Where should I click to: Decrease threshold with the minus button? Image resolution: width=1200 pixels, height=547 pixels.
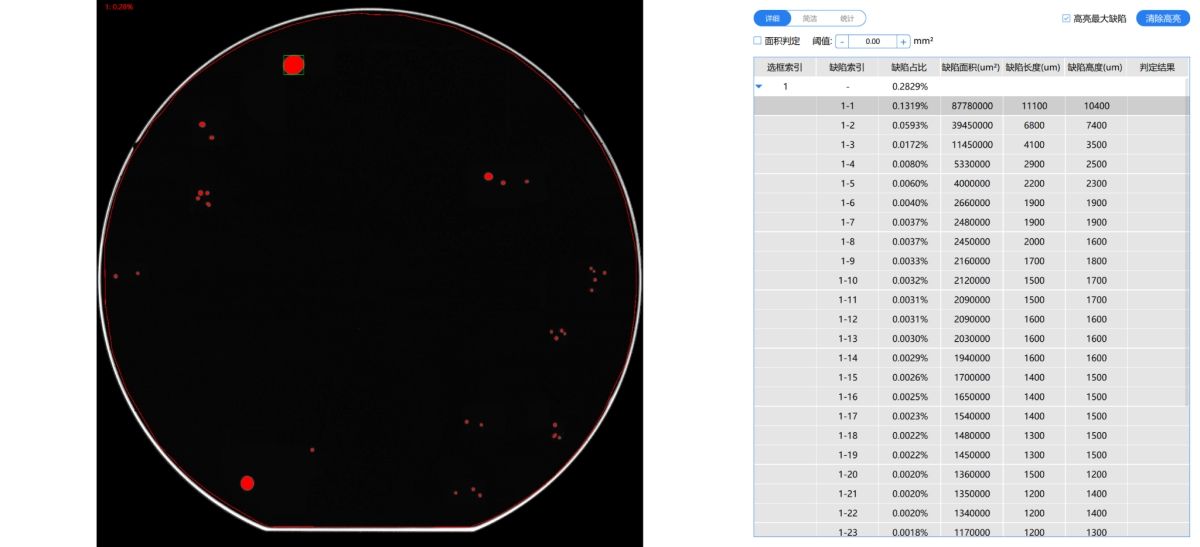tap(842, 41)
